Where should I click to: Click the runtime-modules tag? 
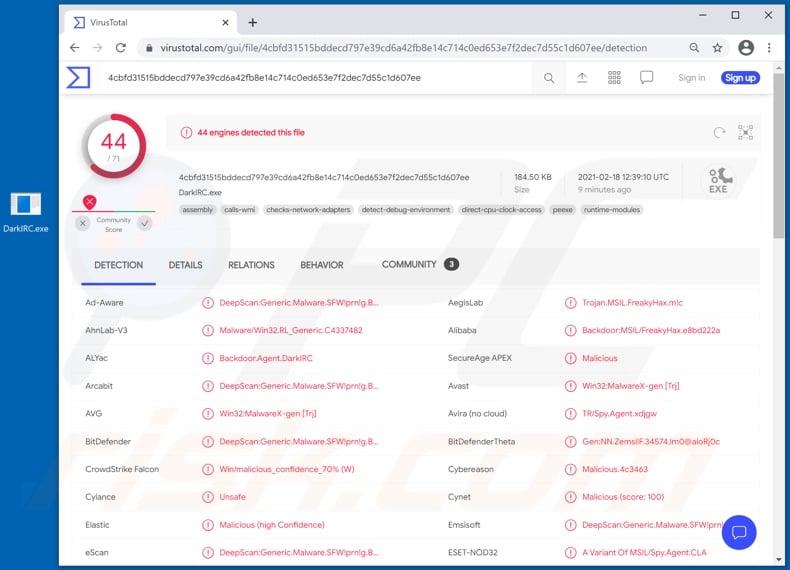(x=612, y=210)
